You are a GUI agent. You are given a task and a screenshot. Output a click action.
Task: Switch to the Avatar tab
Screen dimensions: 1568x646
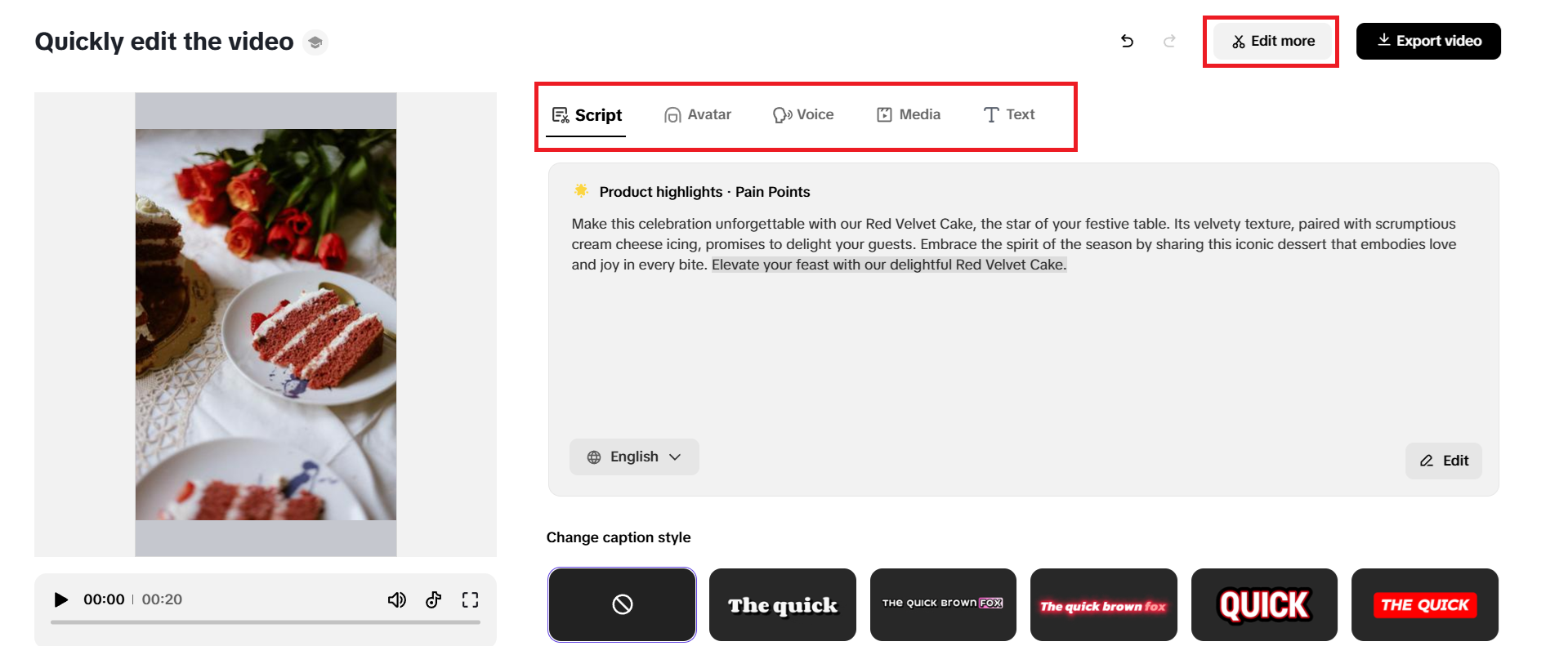point(698,114)
